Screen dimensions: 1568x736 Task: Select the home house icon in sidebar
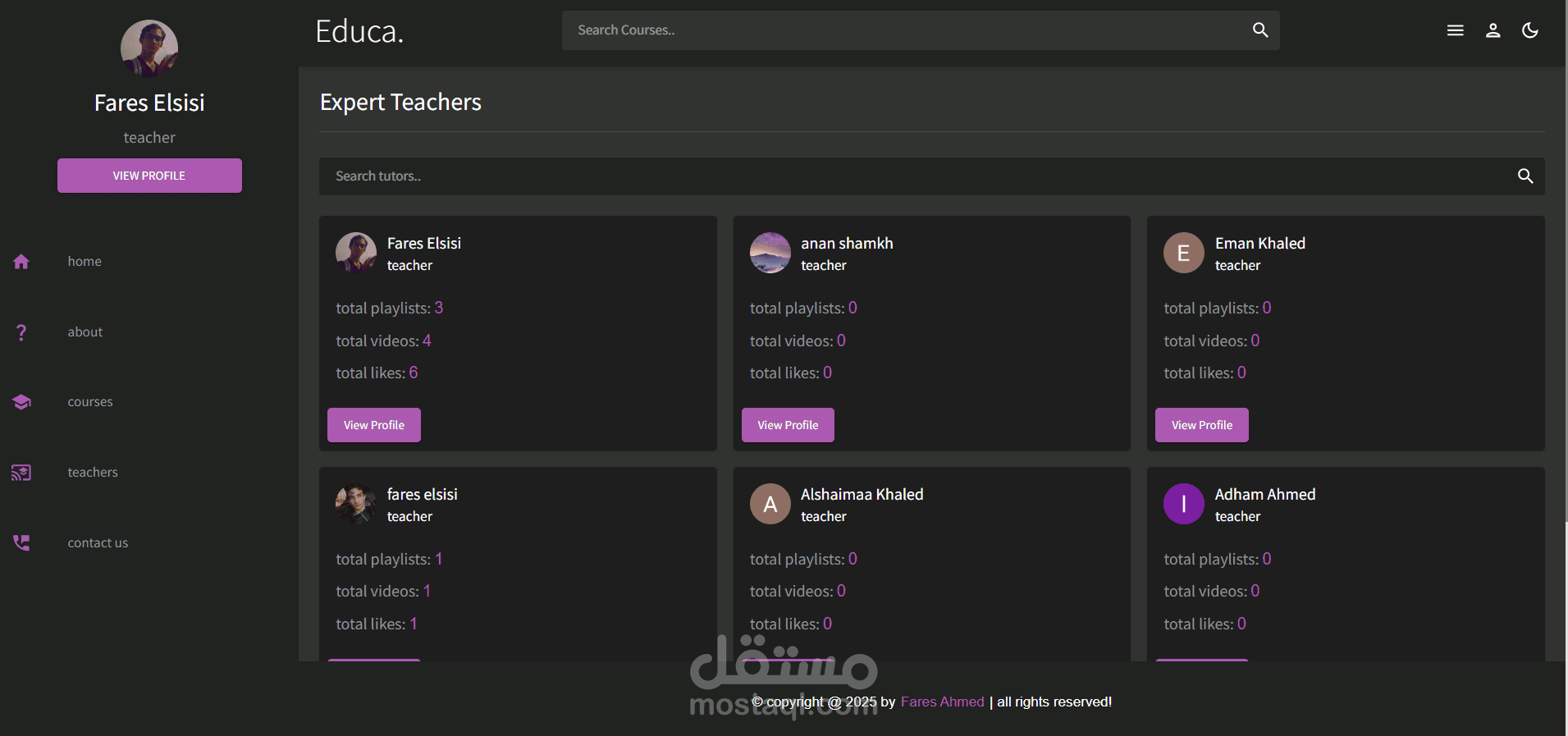pyautogui.click(x=21, y=262)
